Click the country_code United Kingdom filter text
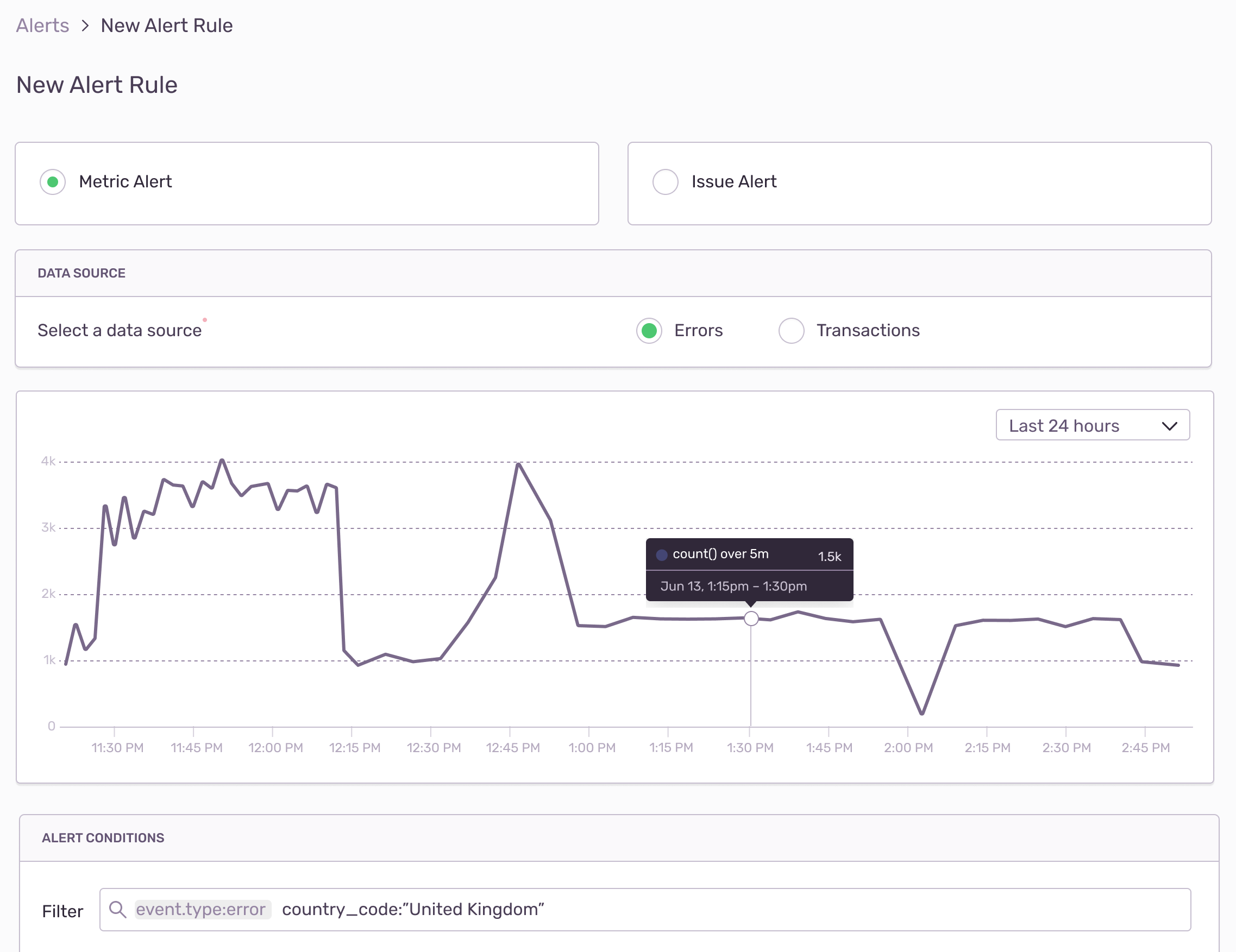This screenshot has height=952, width=1236. point(412,909)
